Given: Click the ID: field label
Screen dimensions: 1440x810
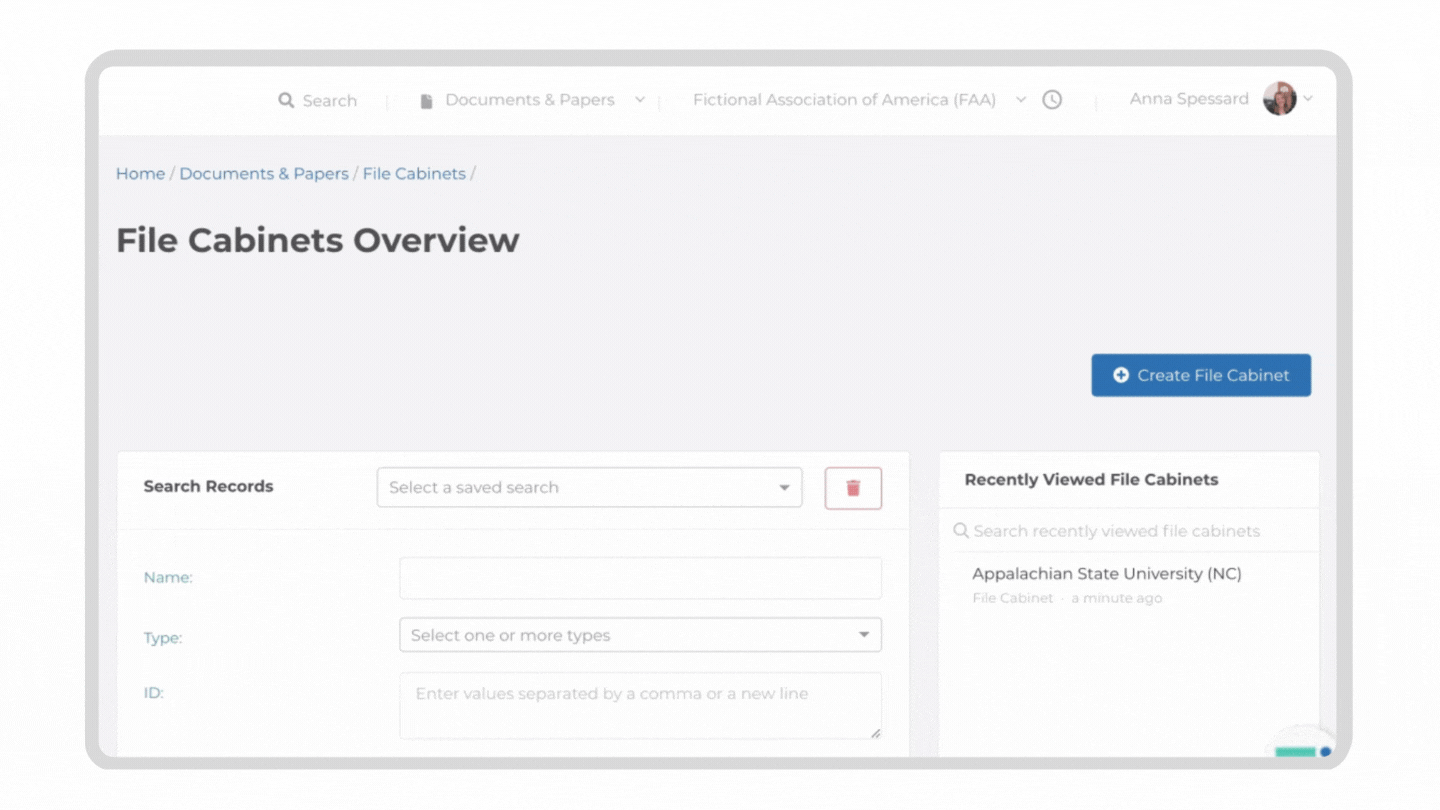Looking at the screenshot, I should coord(153,692).
